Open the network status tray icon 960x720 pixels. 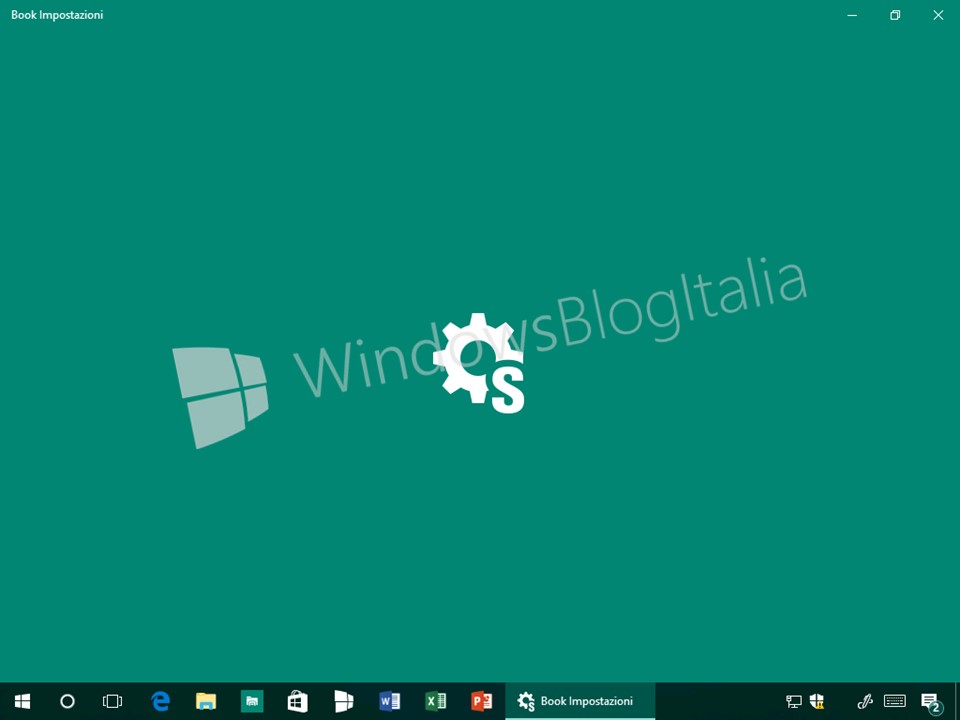tap(794, 701)
